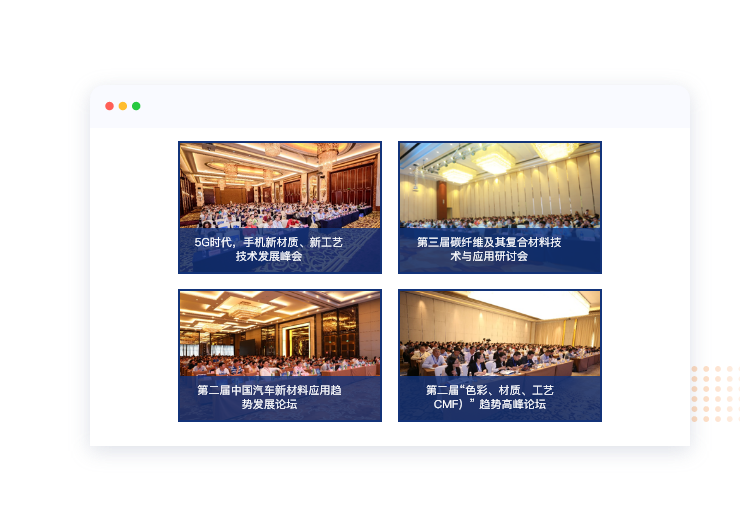Select the 'CMF）”趋势高峰论坛' caption line

click(x=489, y=405)
